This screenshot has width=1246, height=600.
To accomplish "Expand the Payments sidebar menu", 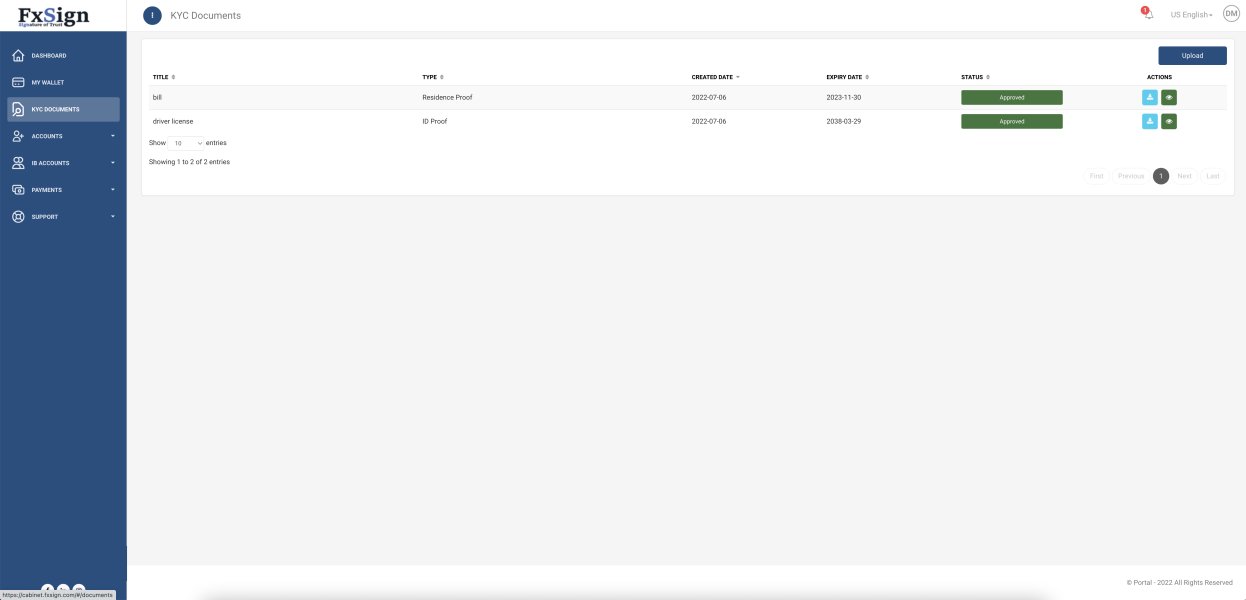I will point(63,190).
